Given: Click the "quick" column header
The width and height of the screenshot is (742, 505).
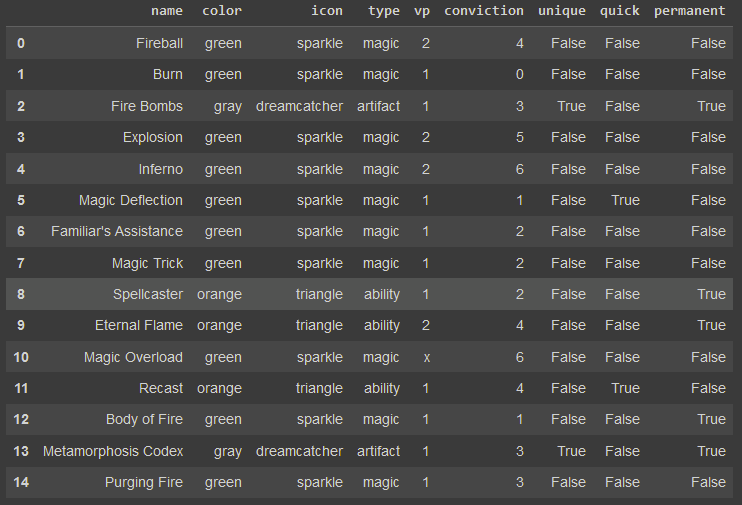Looking at the screenshot, I should coord(620,11).
